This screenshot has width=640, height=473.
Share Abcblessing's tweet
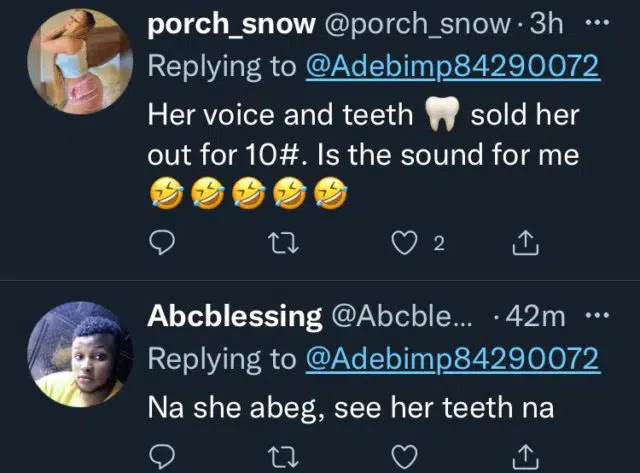[x=526, y=457]
